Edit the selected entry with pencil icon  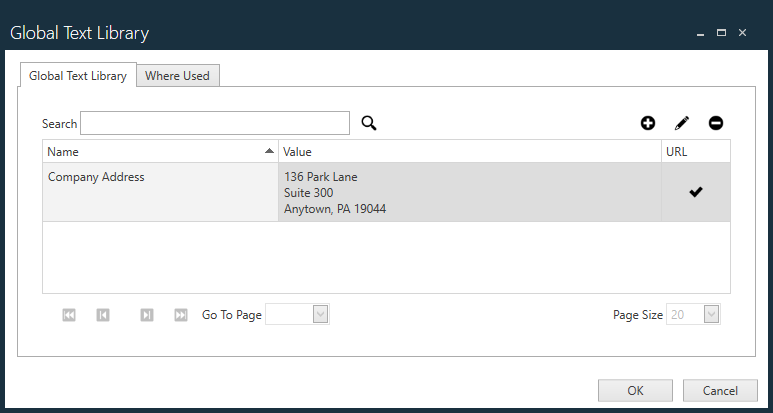(x=682, y=123)
